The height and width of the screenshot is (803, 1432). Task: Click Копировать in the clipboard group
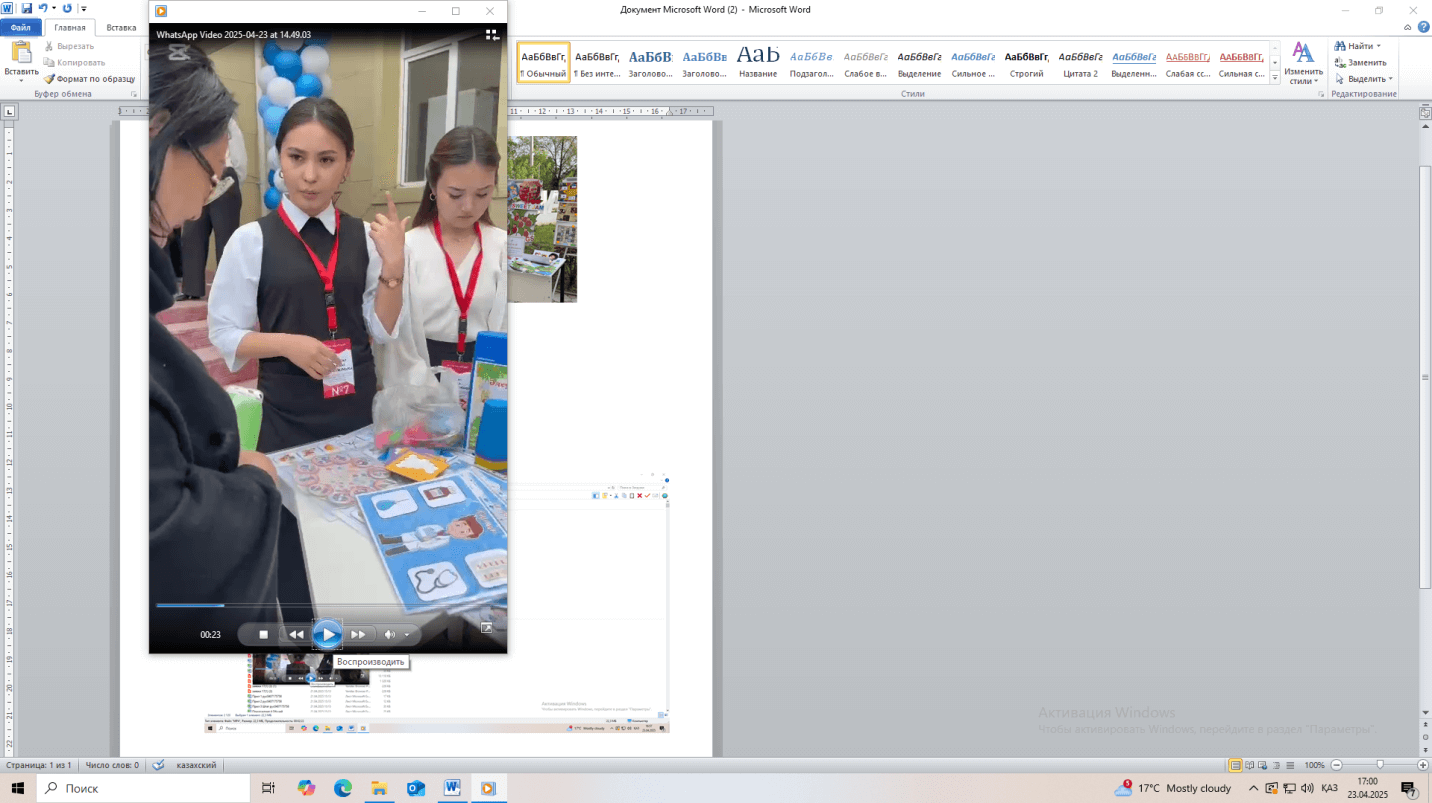pyautogui.click(x=73, y=62)
